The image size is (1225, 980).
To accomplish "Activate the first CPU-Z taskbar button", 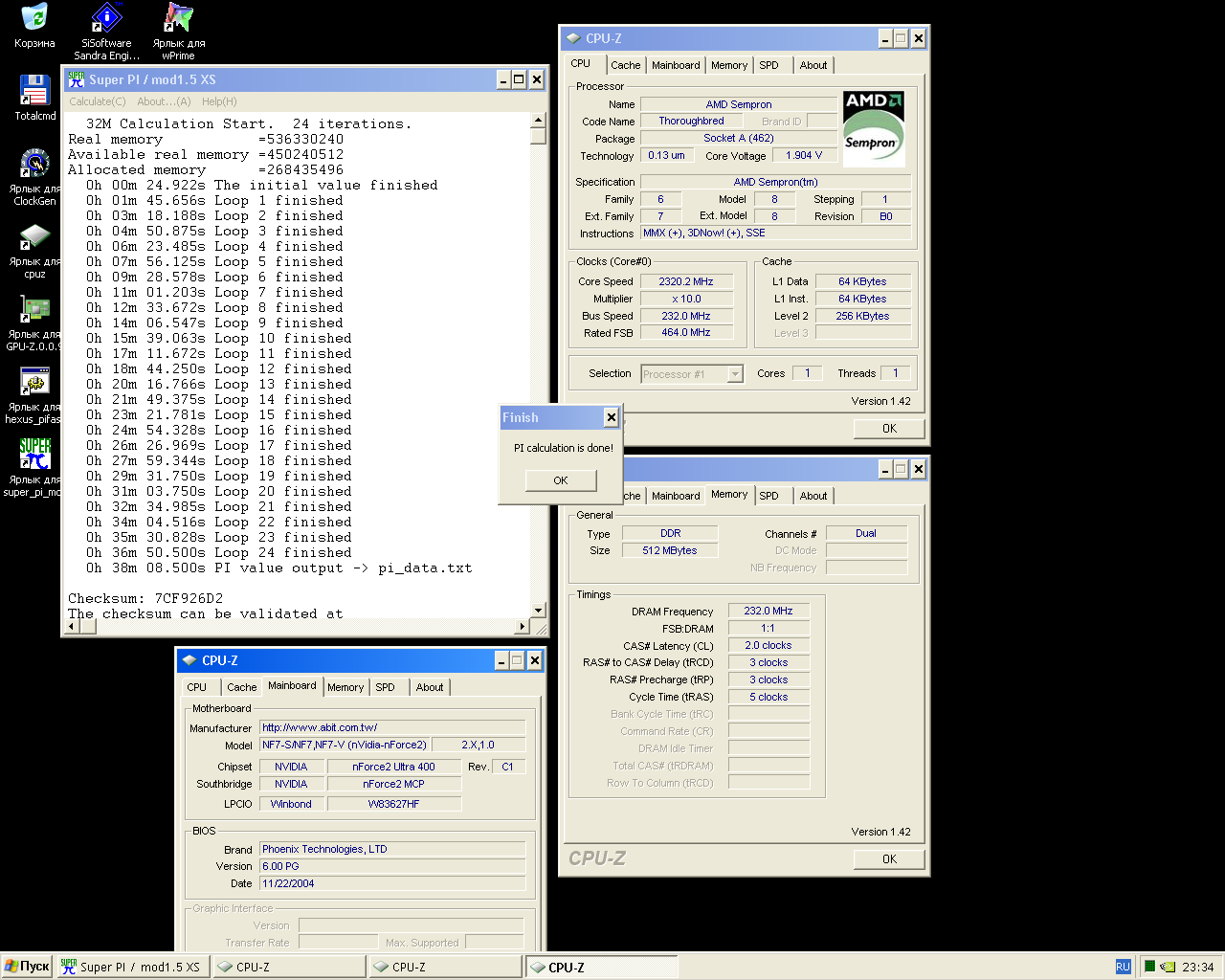I will click(x=289, y=967).
